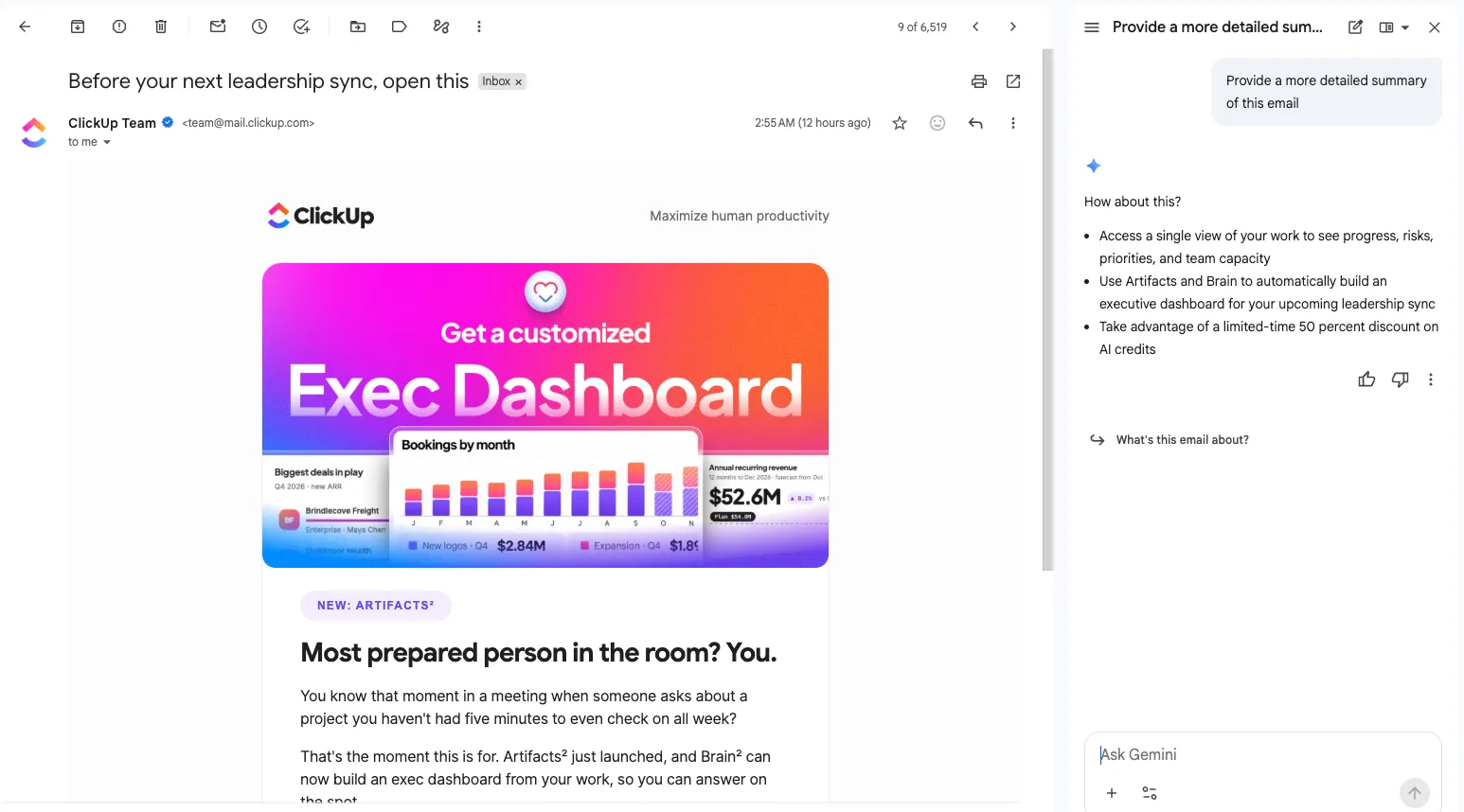The width and height of the screenshot is (1464, 812).
Task: Go to newer email
Action: point(975,26)
